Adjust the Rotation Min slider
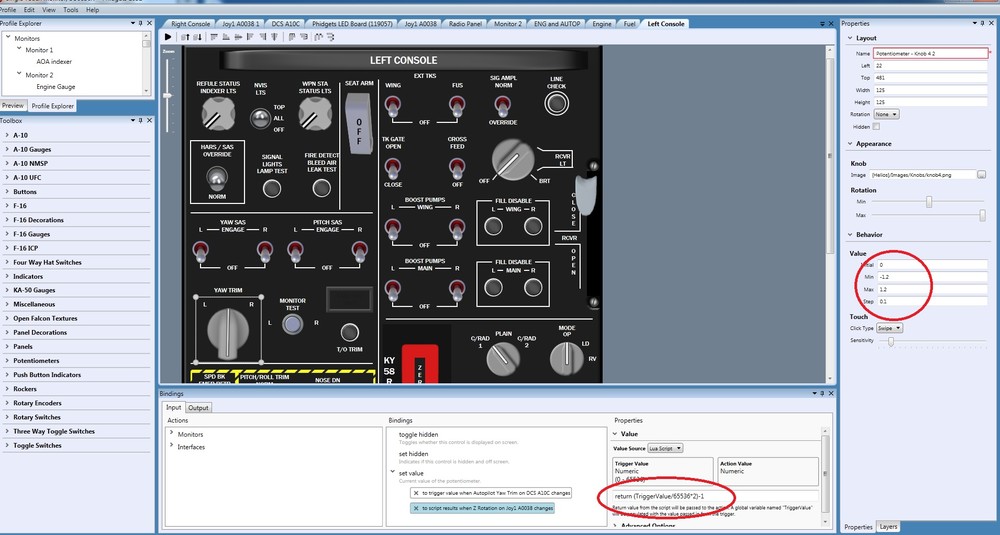The width and height of the screenshot is (1000, 535). click(929, 202)
